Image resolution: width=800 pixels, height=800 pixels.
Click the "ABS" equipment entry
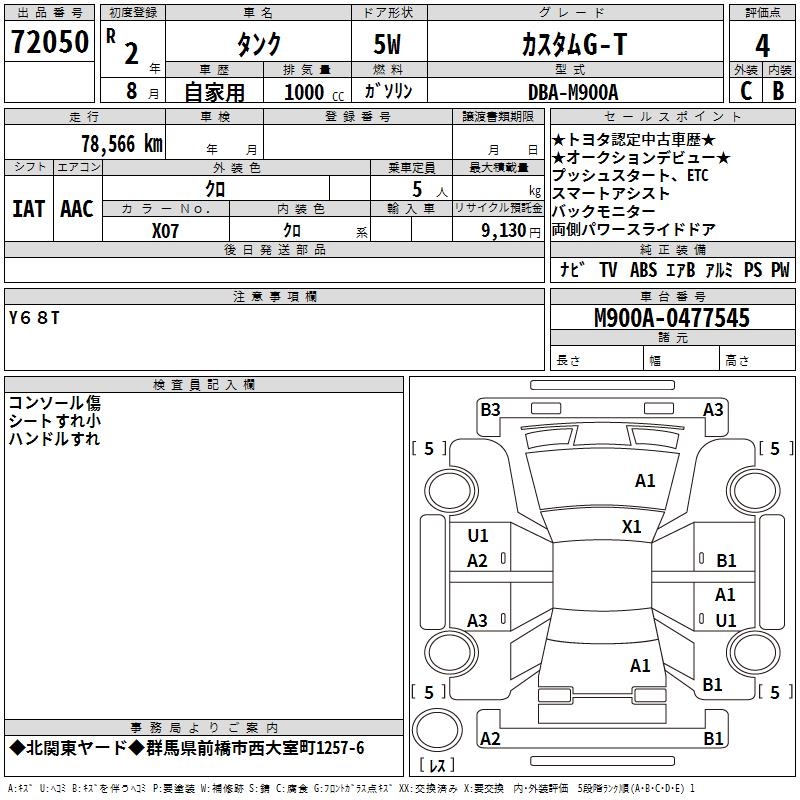coord(643,269)
